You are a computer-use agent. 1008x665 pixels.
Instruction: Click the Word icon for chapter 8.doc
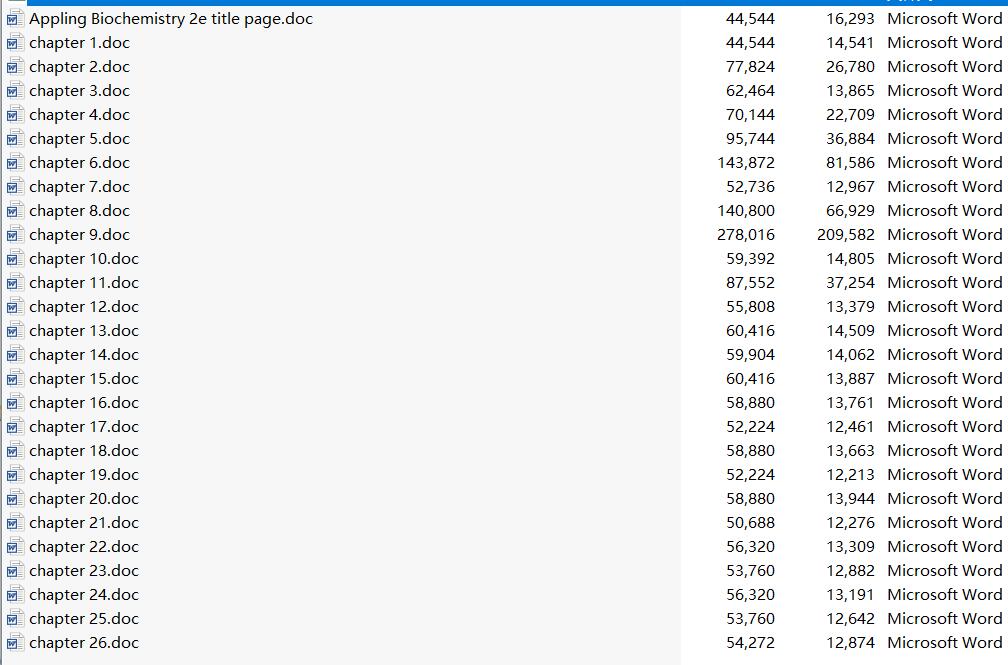click(x=15, y=211)
